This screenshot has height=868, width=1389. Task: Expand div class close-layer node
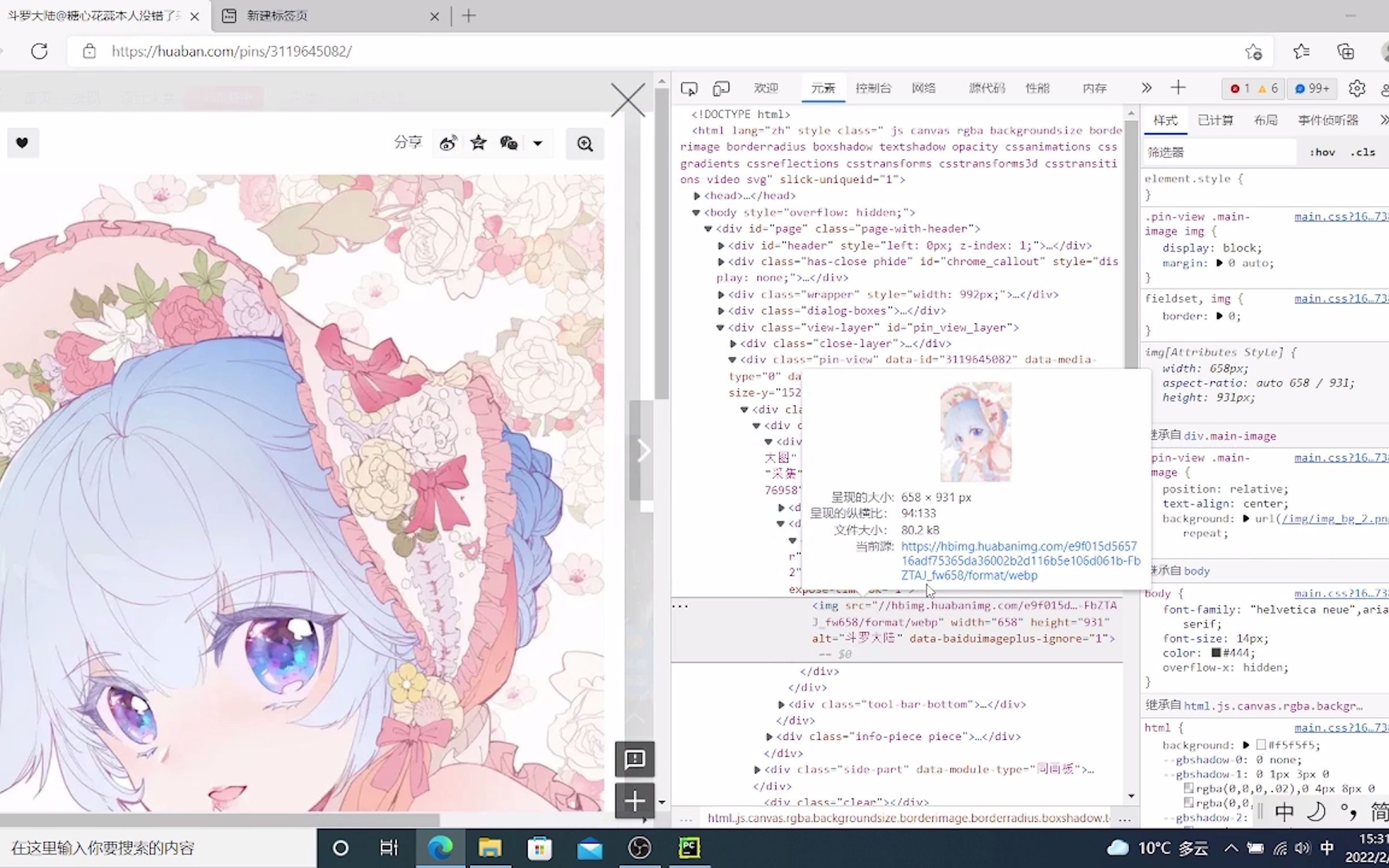point(733,344)
